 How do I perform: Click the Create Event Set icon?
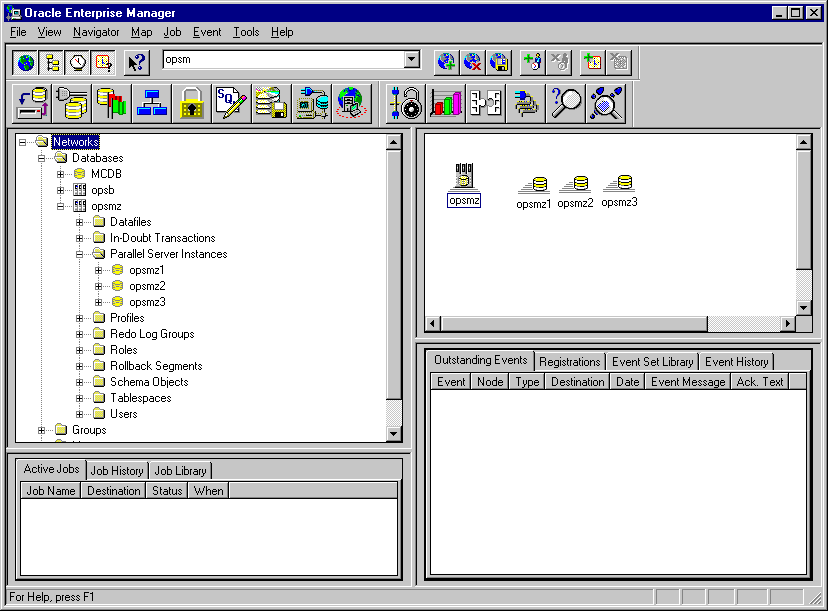592,62
